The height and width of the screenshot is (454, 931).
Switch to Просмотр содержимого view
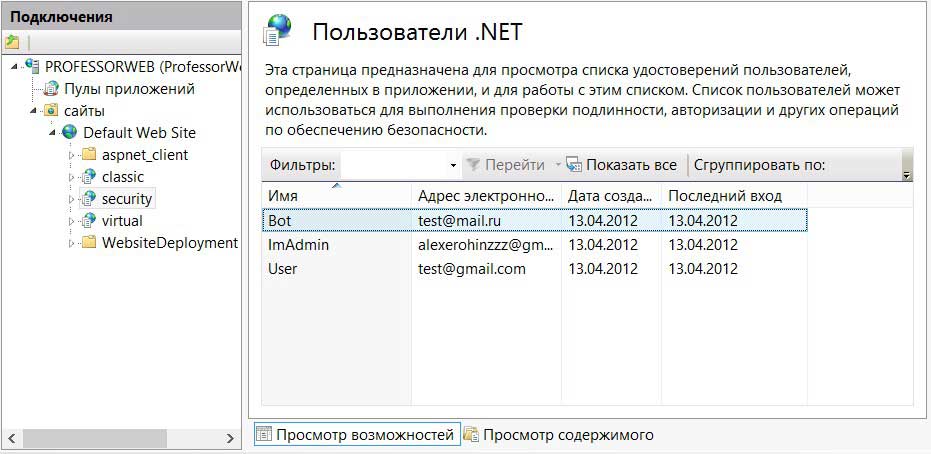point(559,434)
